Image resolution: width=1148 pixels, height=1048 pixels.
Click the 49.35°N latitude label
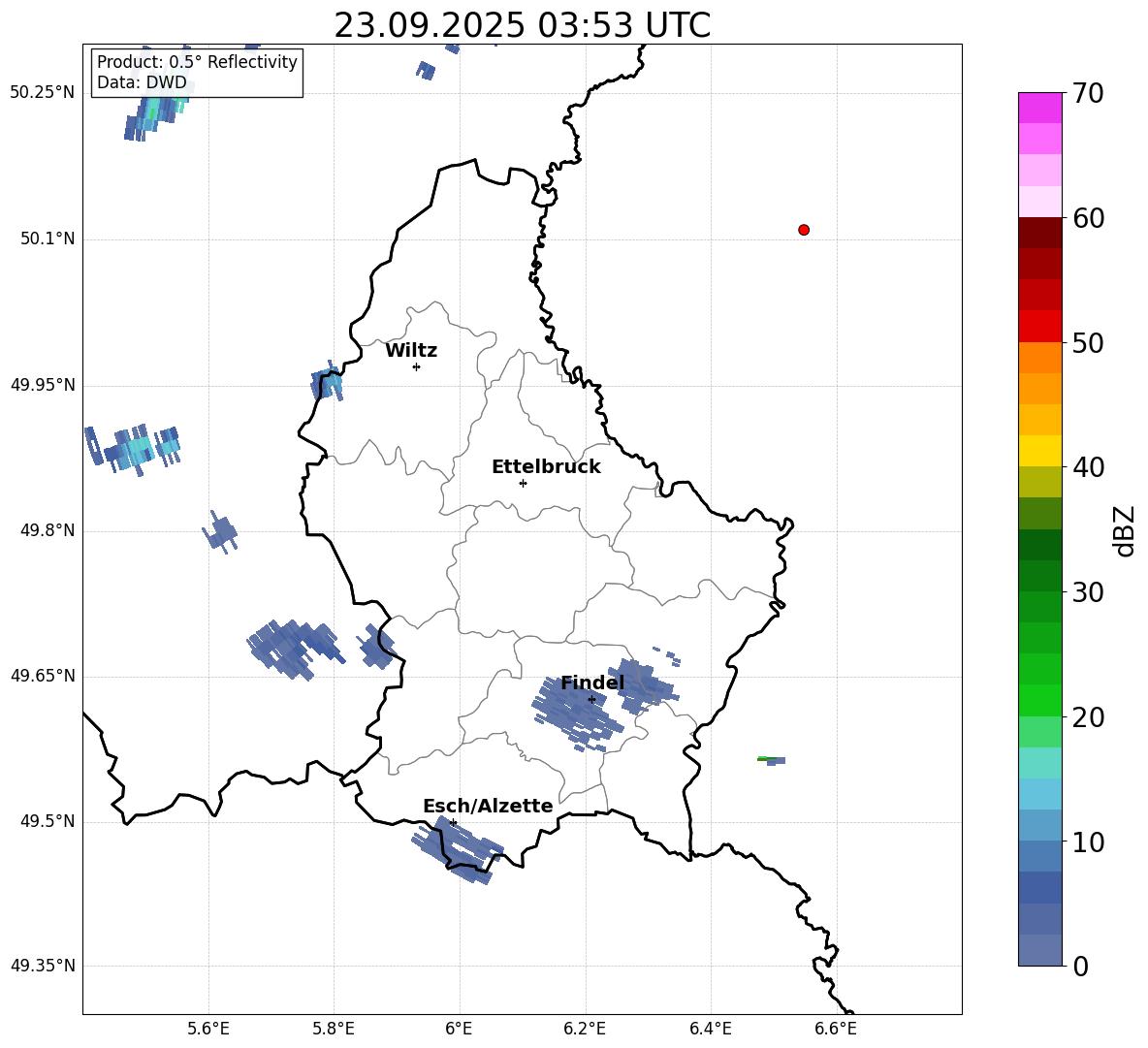point(43,966)
